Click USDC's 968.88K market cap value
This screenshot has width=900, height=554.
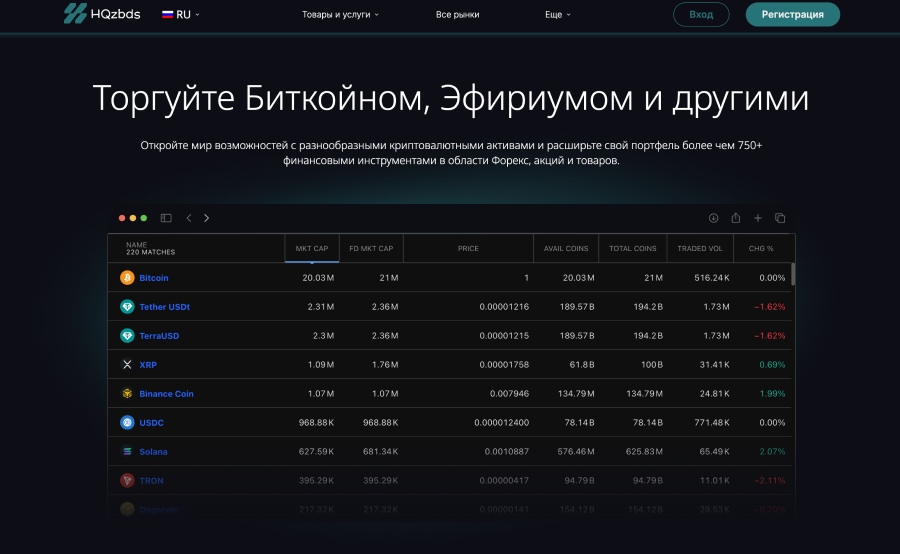316,423
